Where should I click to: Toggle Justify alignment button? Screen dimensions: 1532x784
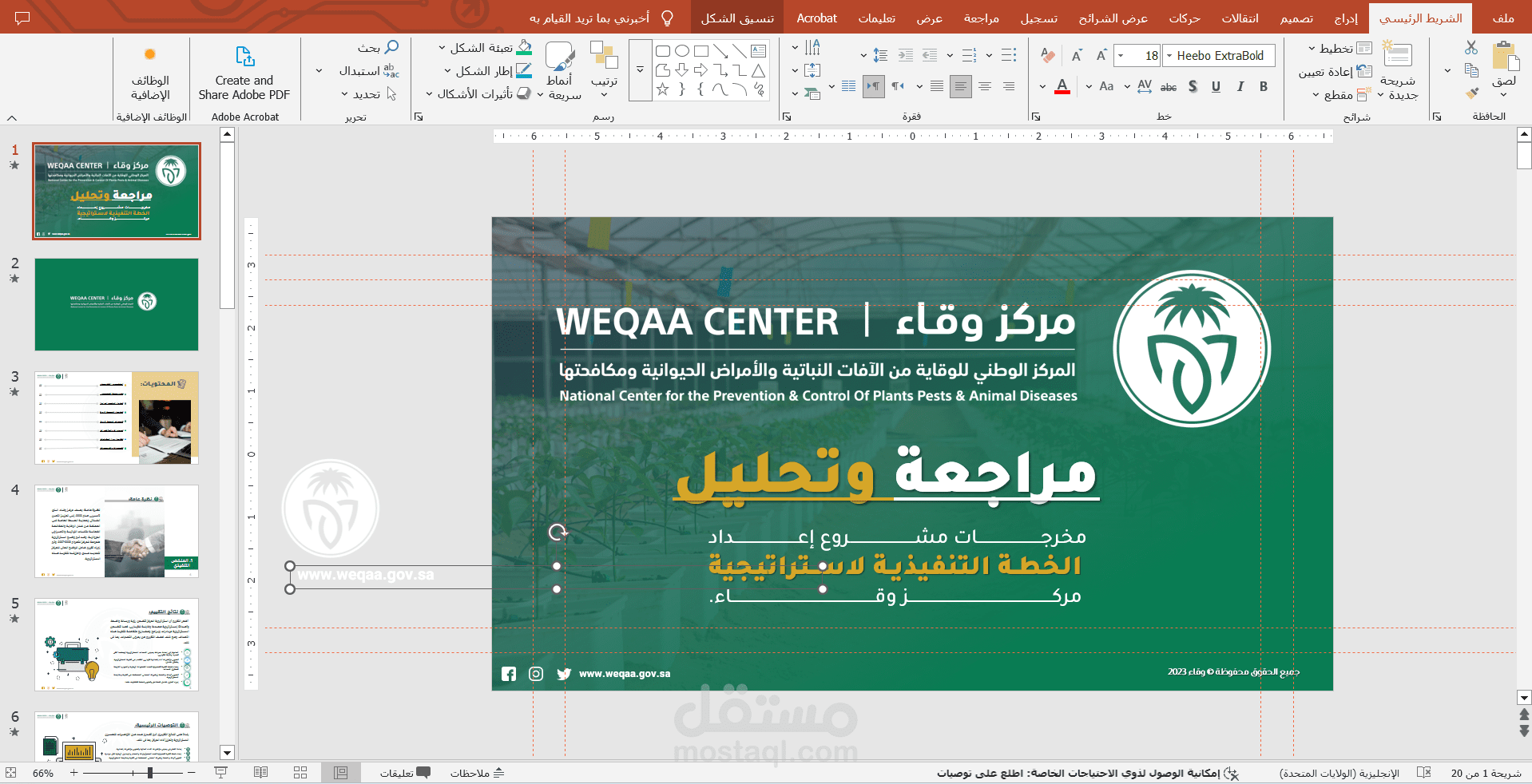point(937,86)
